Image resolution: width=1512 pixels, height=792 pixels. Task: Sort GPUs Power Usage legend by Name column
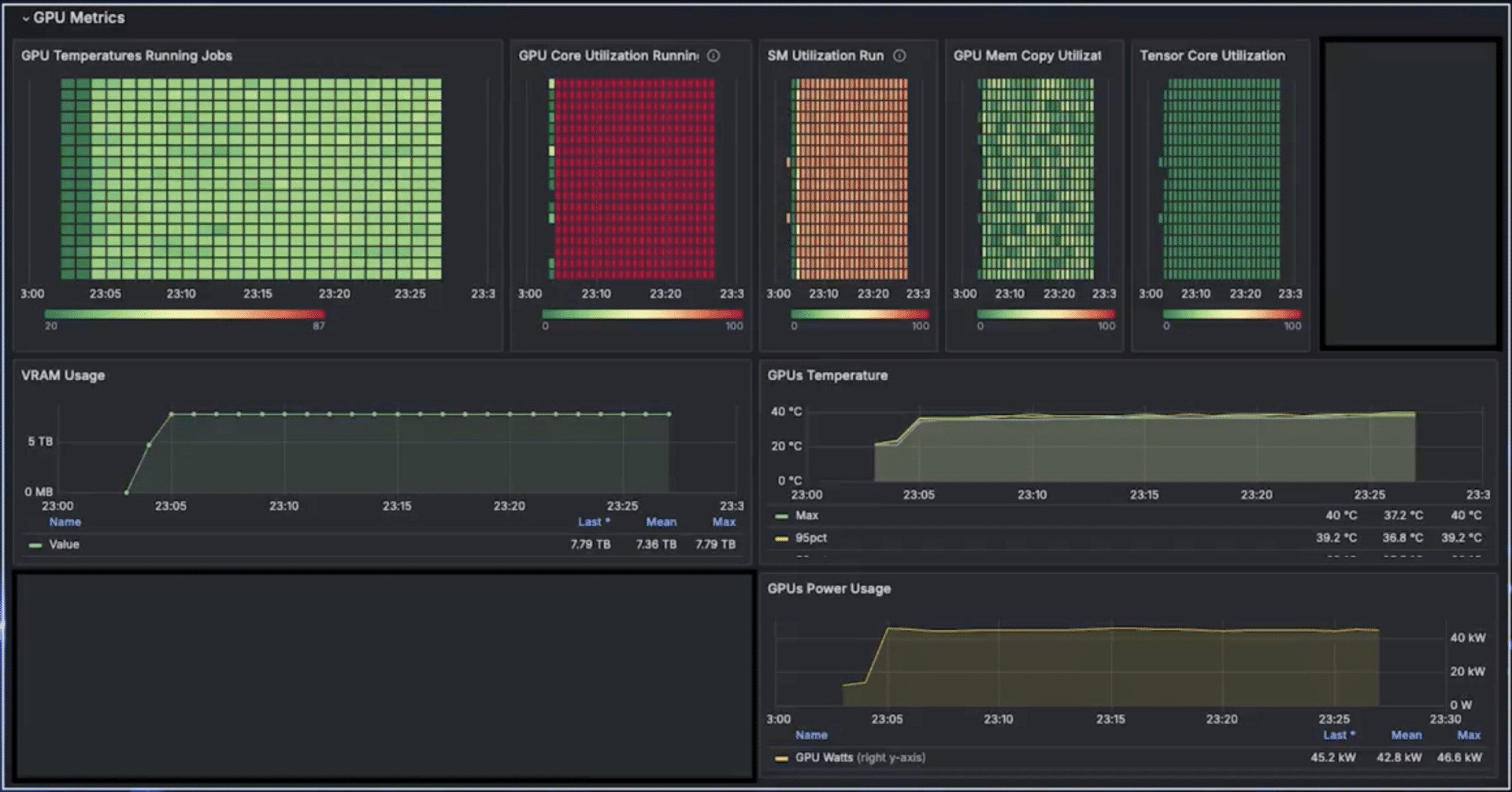(x=811, y=735)
